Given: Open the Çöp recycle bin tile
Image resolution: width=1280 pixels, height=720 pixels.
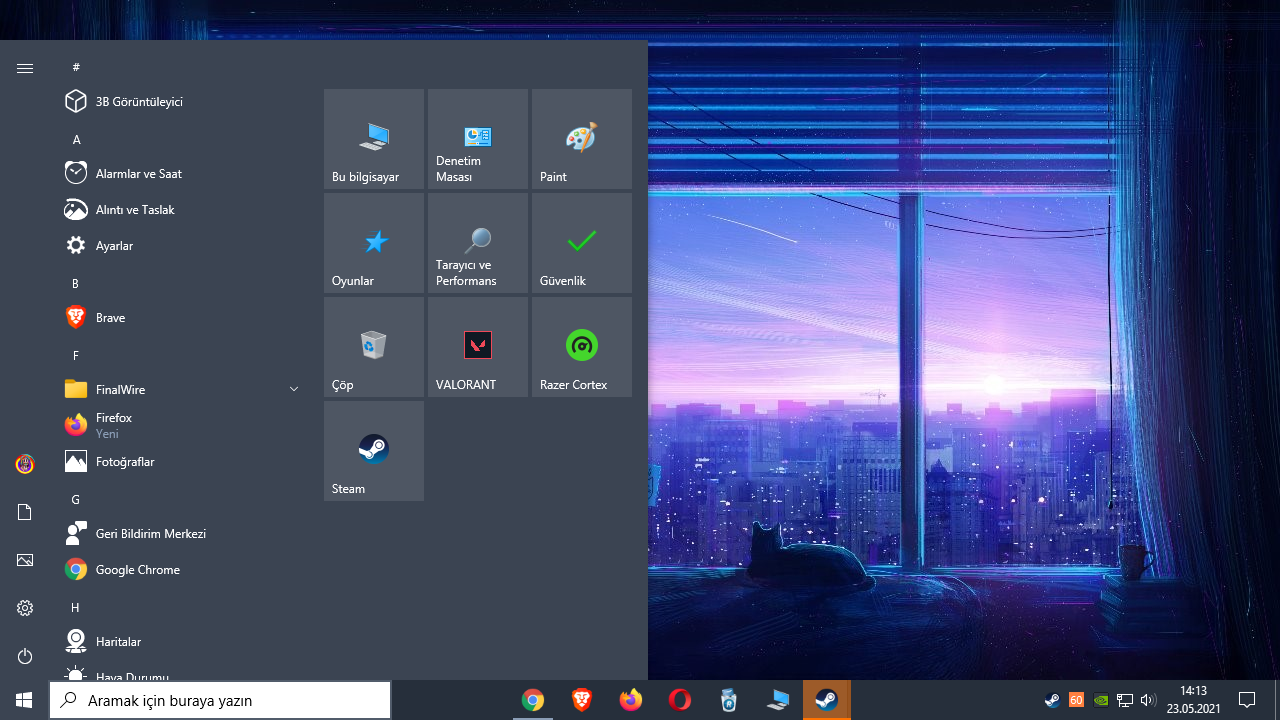Looking at the screenshot, I should (374, 347).
